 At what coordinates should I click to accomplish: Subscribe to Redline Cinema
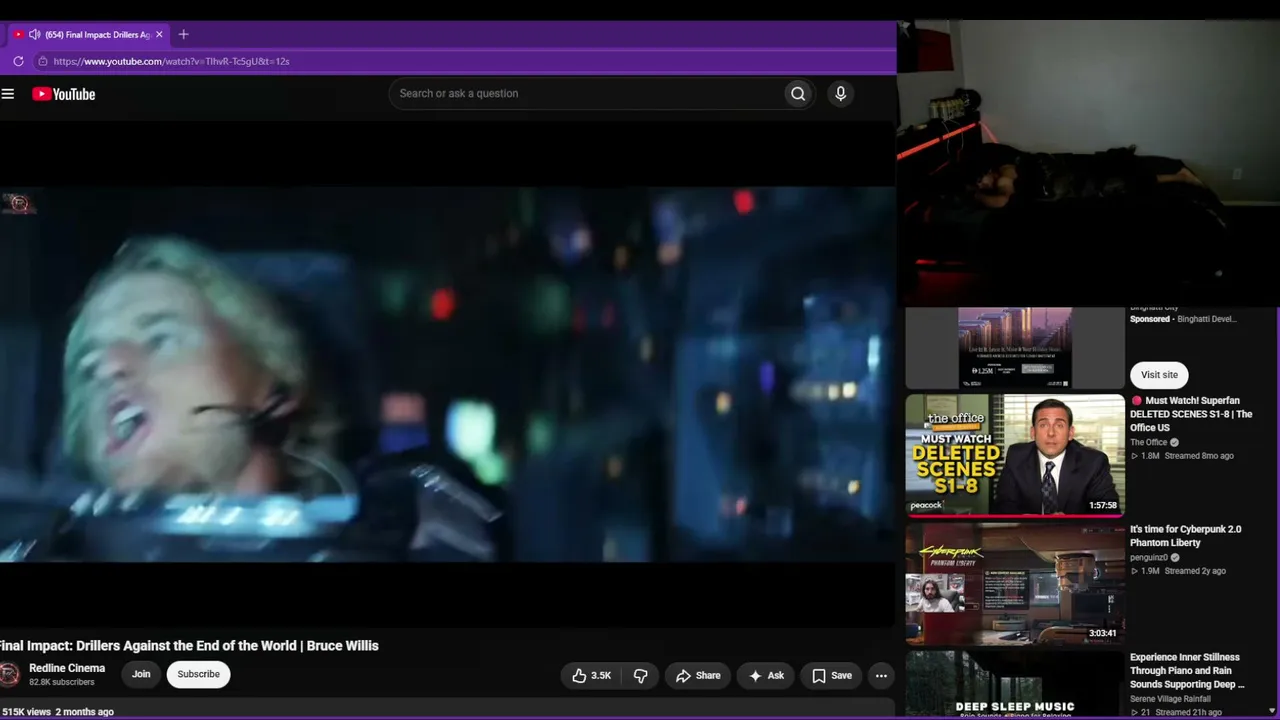[198, 674]
